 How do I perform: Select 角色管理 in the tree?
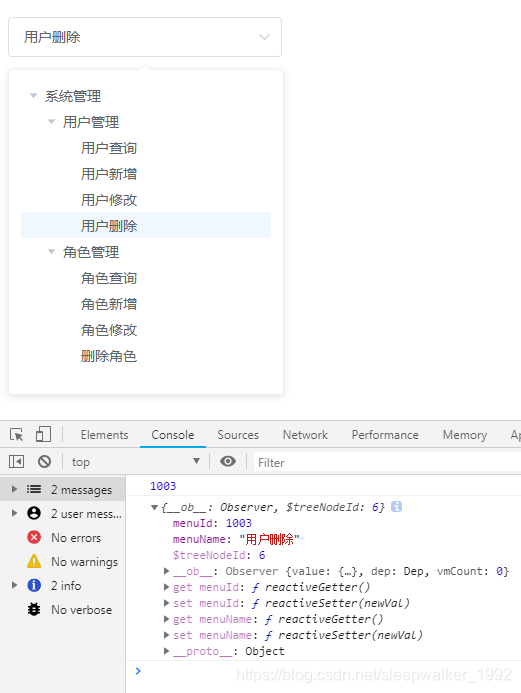91,252
